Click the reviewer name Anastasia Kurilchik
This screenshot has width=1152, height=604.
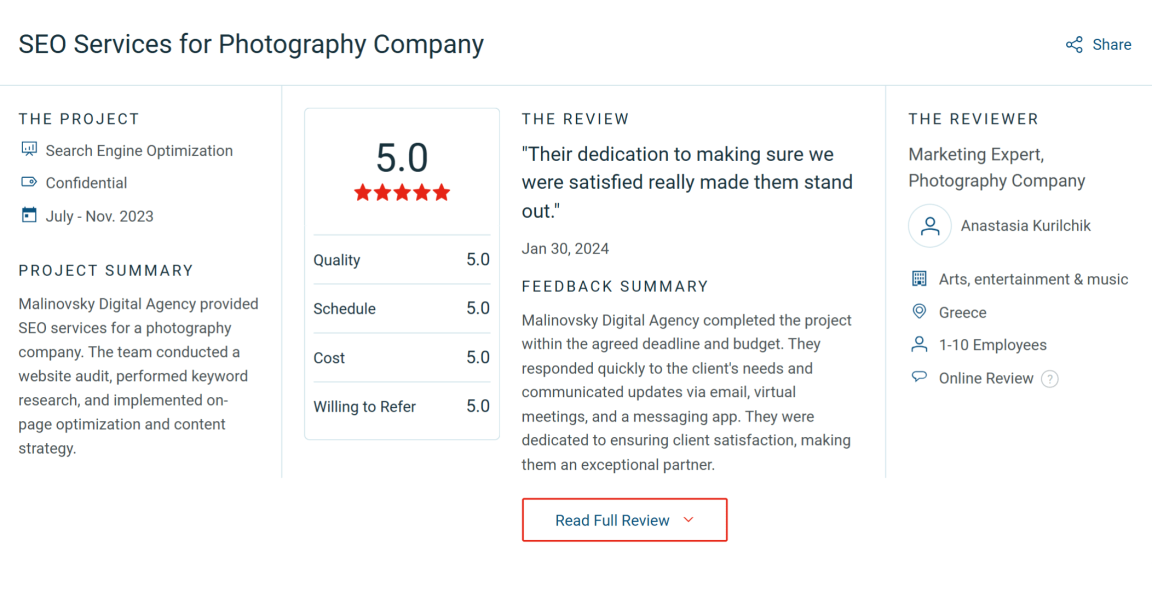tap(1025, 226)
